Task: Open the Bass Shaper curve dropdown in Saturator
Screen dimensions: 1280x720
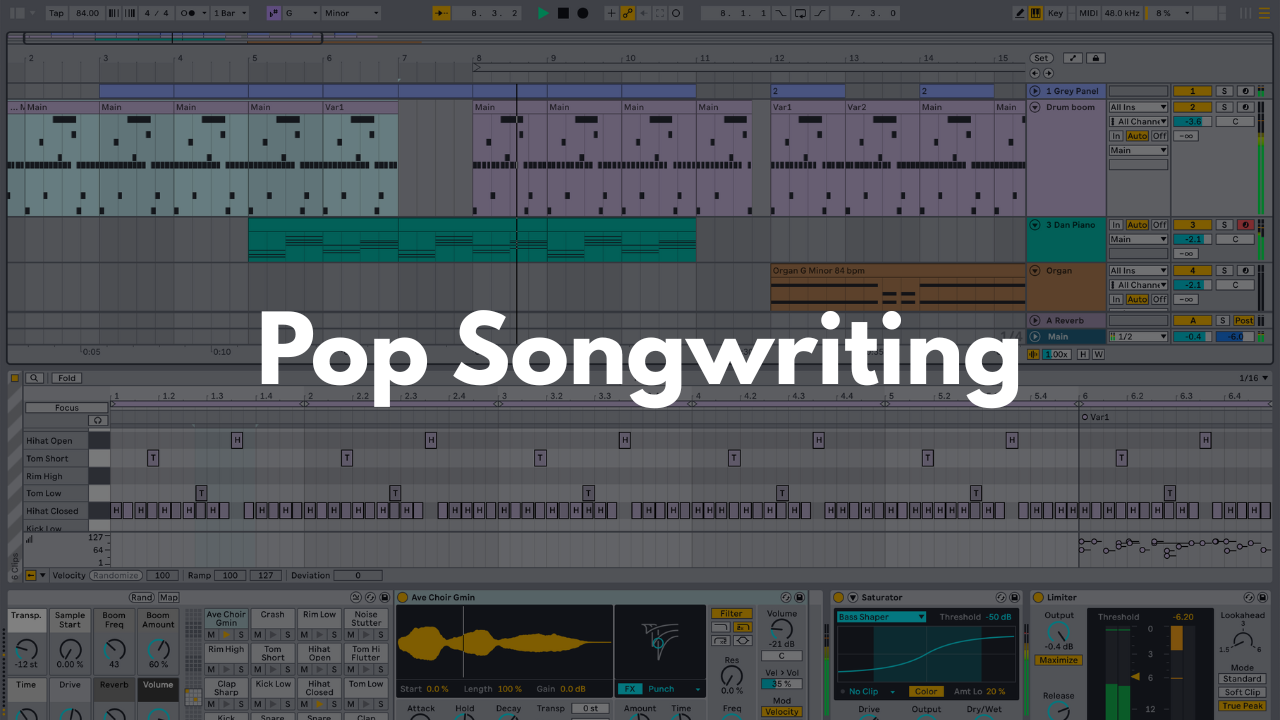Action: pyautogui.click(x=881, y=617)
